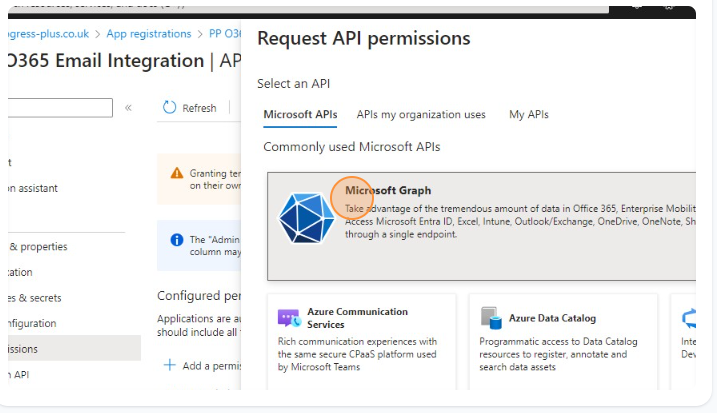Go to the progress-plus.co.uk breadcrumb link
The height and width of the screenshot is (413, 717).
pos(50,33)
